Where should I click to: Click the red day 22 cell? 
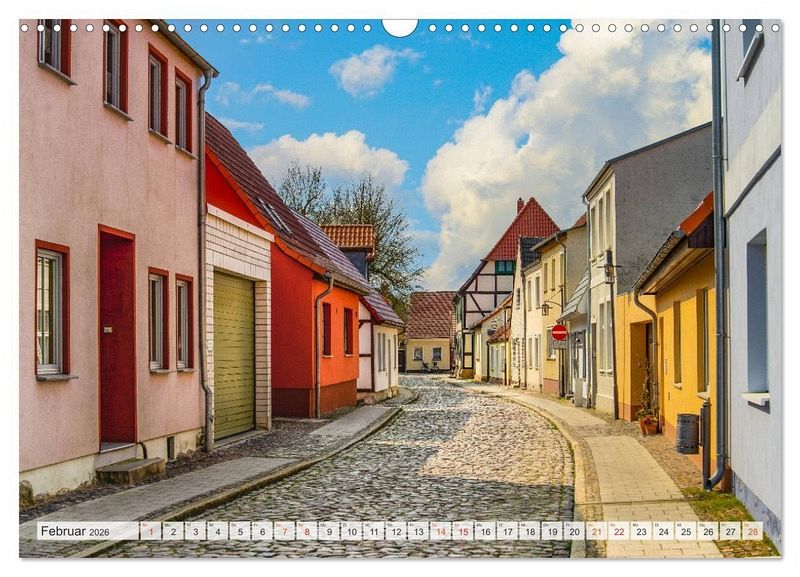[618, 531]
